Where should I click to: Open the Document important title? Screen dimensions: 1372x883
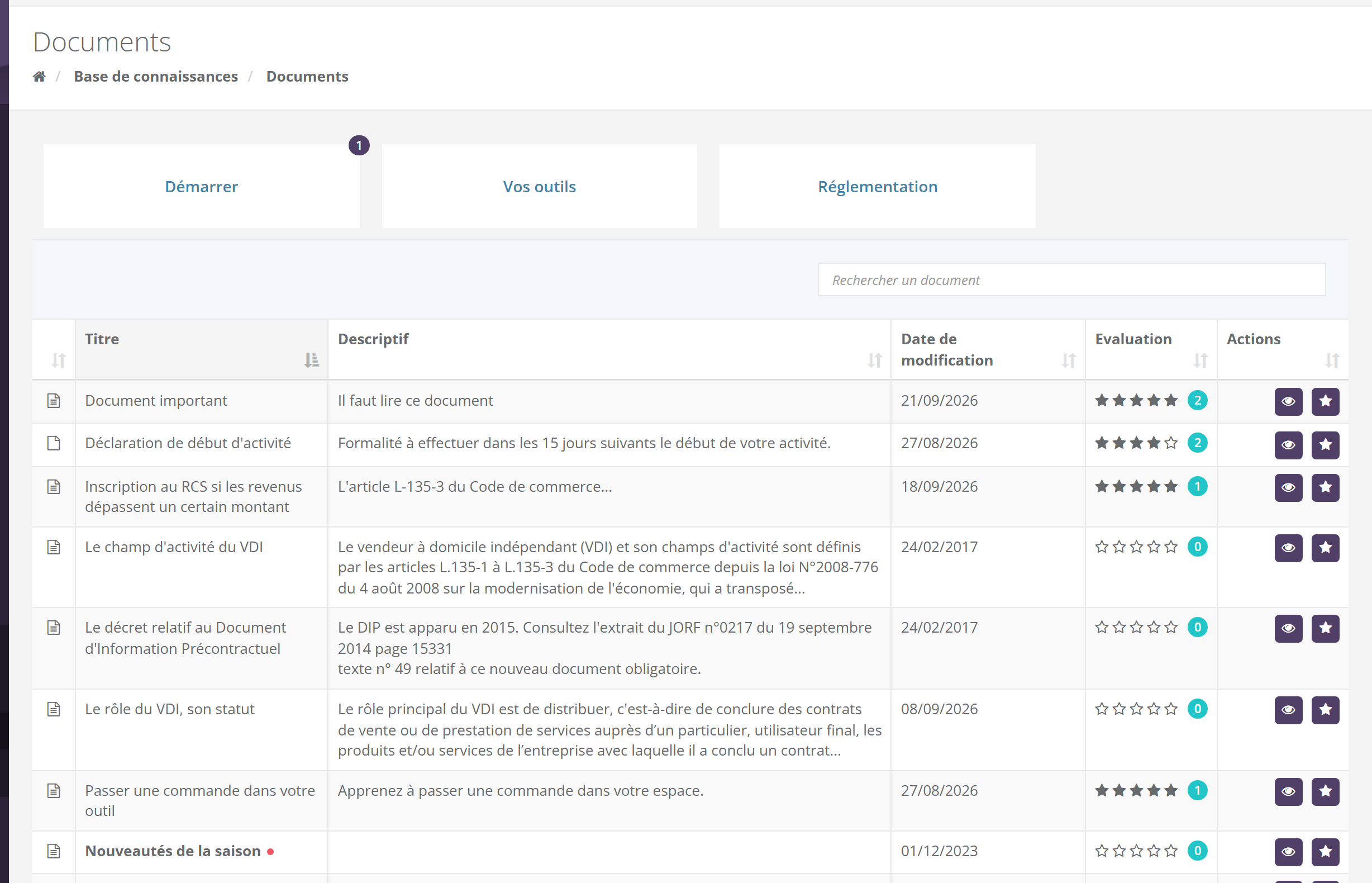coord(156,400)
